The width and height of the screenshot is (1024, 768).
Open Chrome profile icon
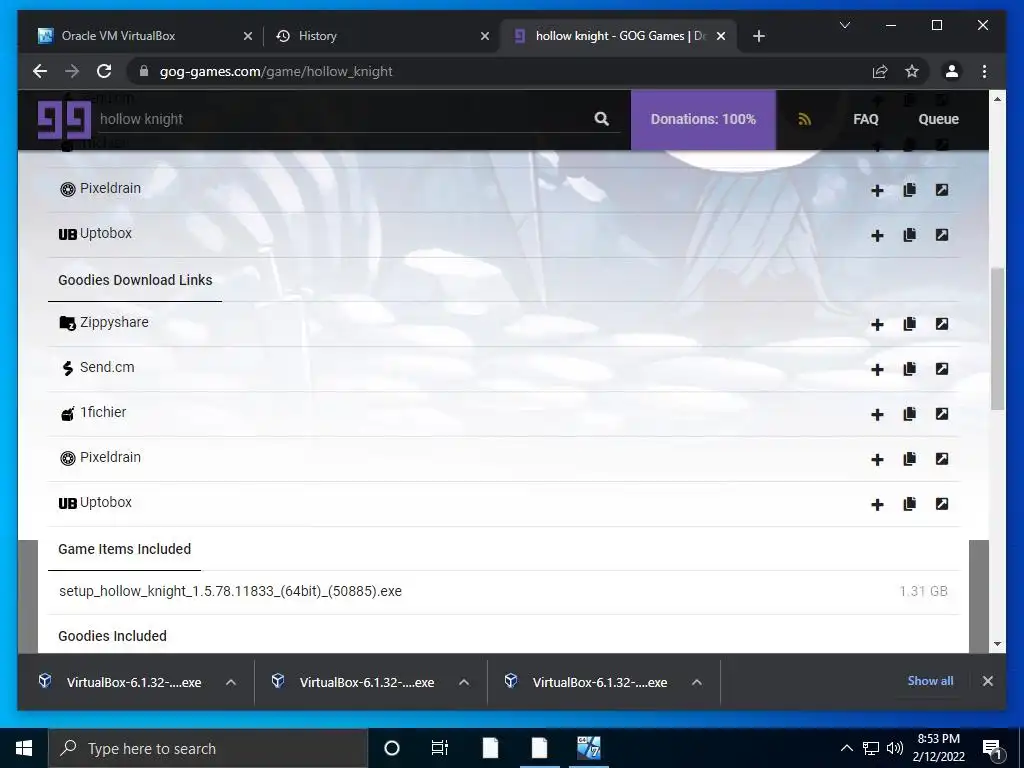pyautogui.click(x=952, y=71)
